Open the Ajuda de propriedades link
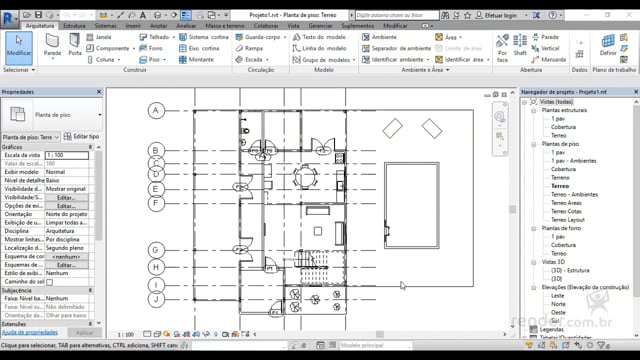Screen dimensions: 640x360 click(x=30, y=332)
